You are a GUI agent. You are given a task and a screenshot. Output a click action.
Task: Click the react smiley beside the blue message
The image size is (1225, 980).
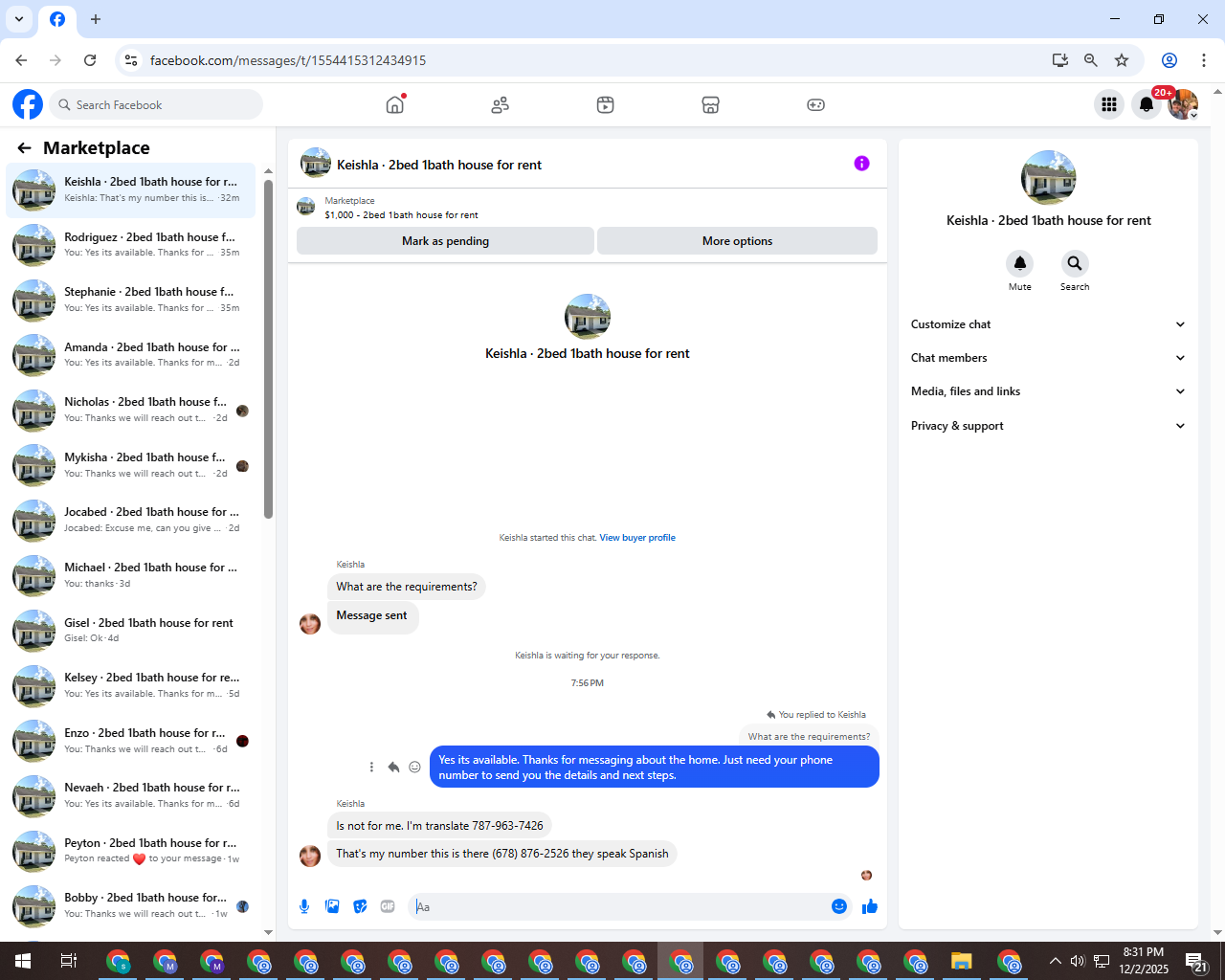[414, 767]
